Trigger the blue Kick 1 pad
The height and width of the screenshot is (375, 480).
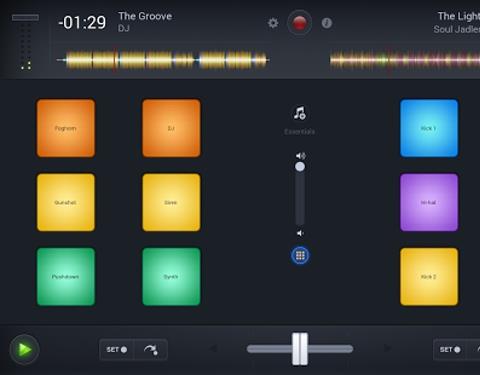click(429, 128)
